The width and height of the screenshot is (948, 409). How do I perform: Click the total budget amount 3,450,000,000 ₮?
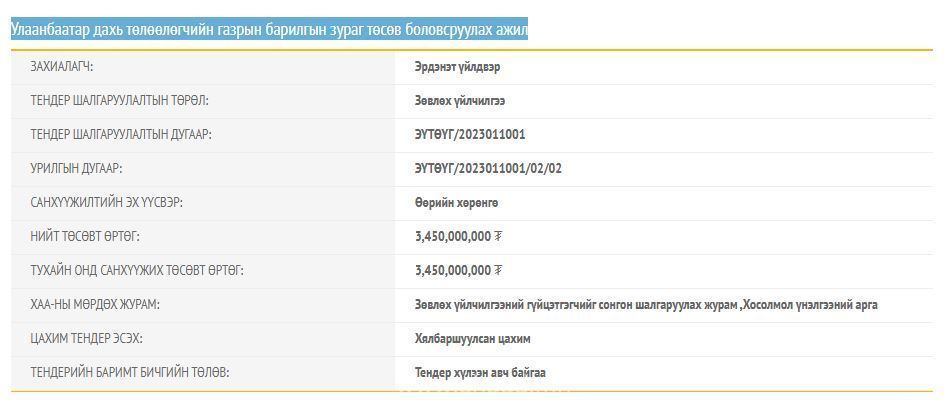(458, 237)
